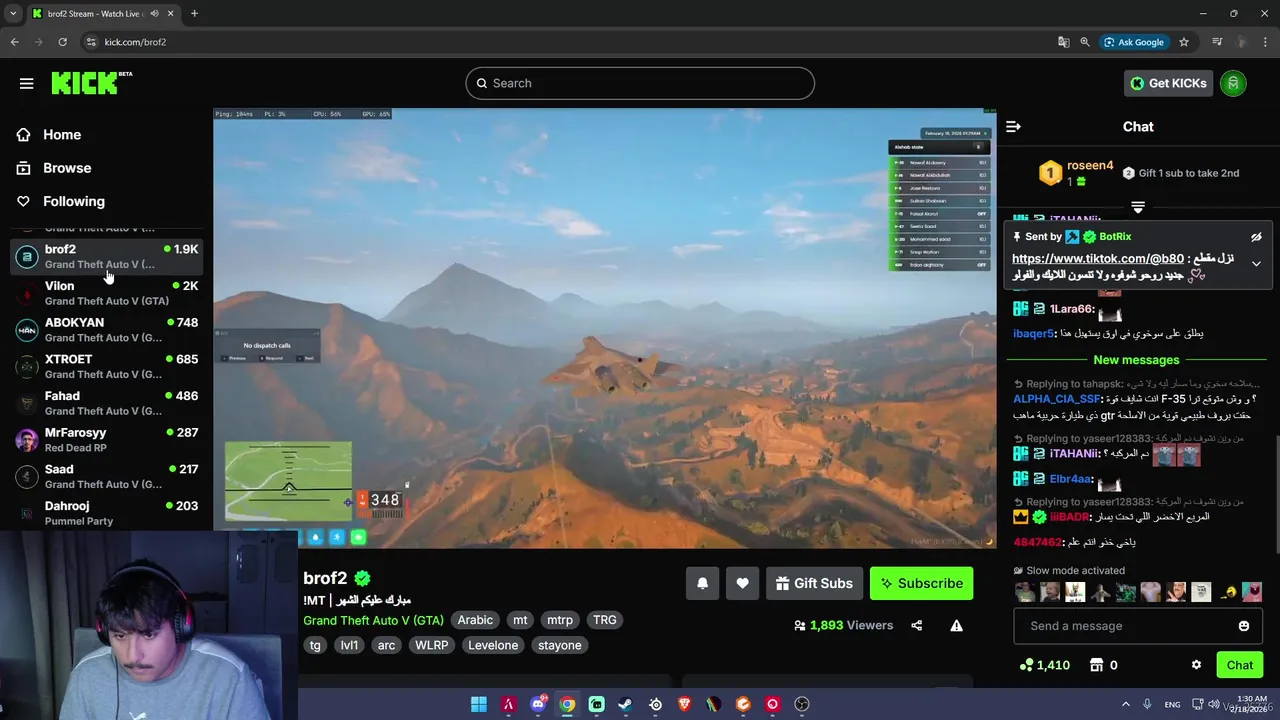The image size is (1280, 720).
Task: Bookmark this page star icon
Action: click(1184, 42)
